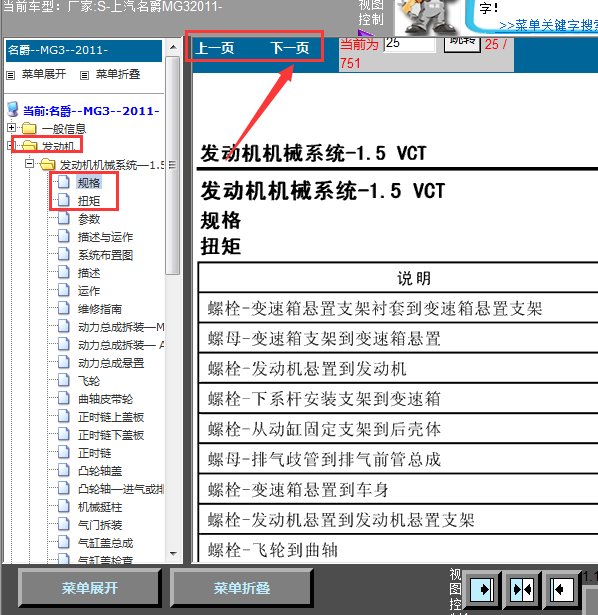Select the 发动机 folder

coord(58,147)
